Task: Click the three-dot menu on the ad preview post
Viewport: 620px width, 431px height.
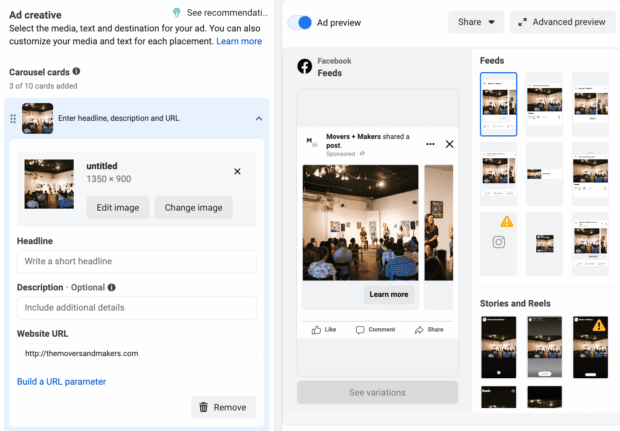Action: click(x=430, y=144)
